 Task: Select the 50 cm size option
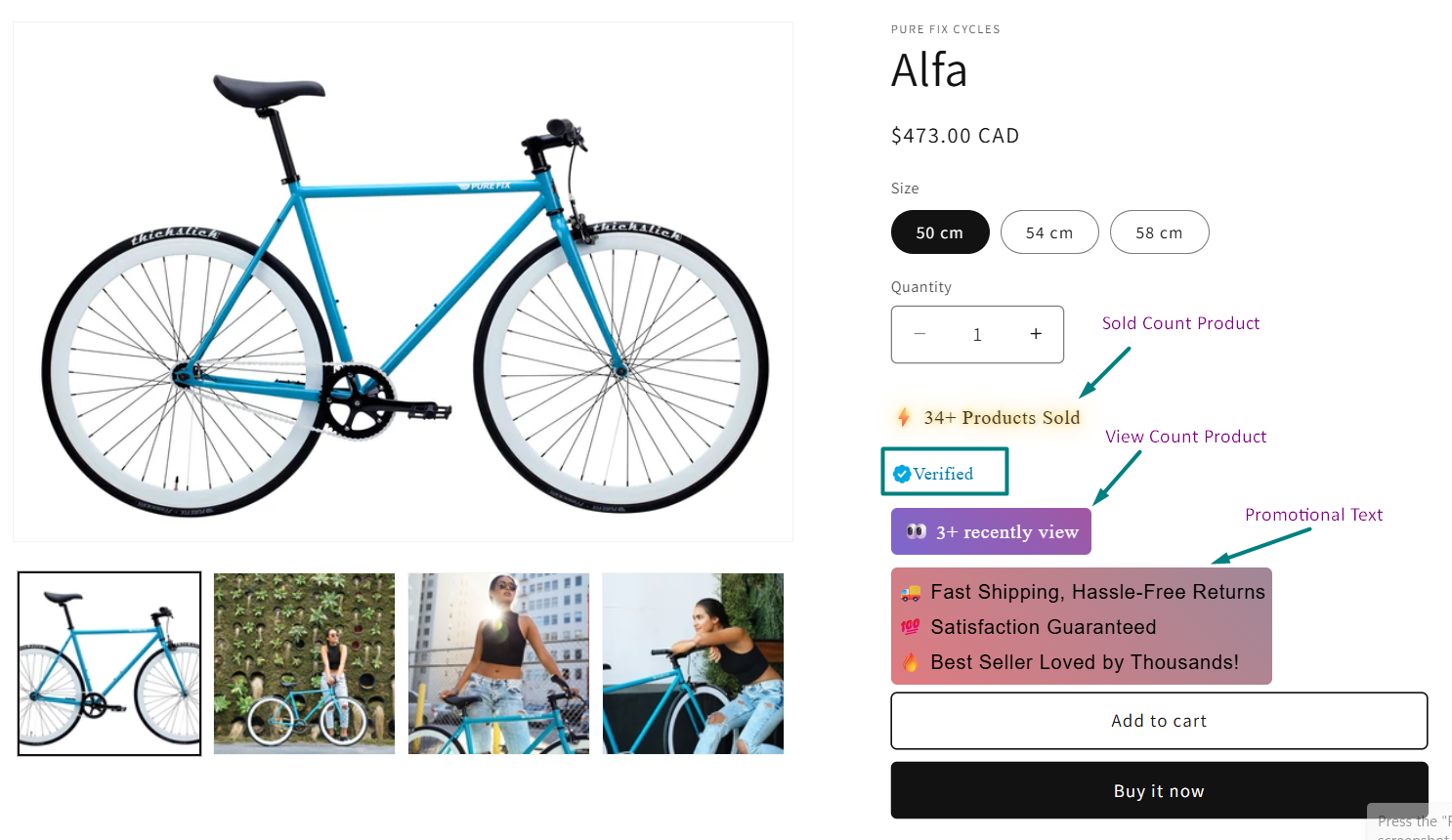pyautogui.click(x=940, y=232)
